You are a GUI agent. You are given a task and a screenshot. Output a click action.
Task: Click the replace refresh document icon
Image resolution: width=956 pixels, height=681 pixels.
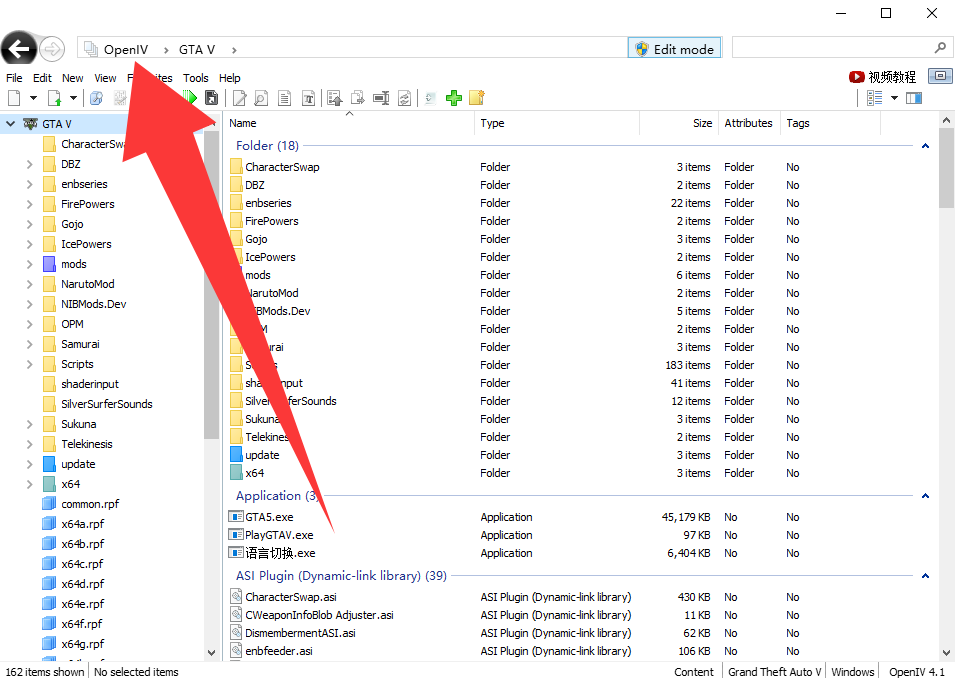coord(404,98)
